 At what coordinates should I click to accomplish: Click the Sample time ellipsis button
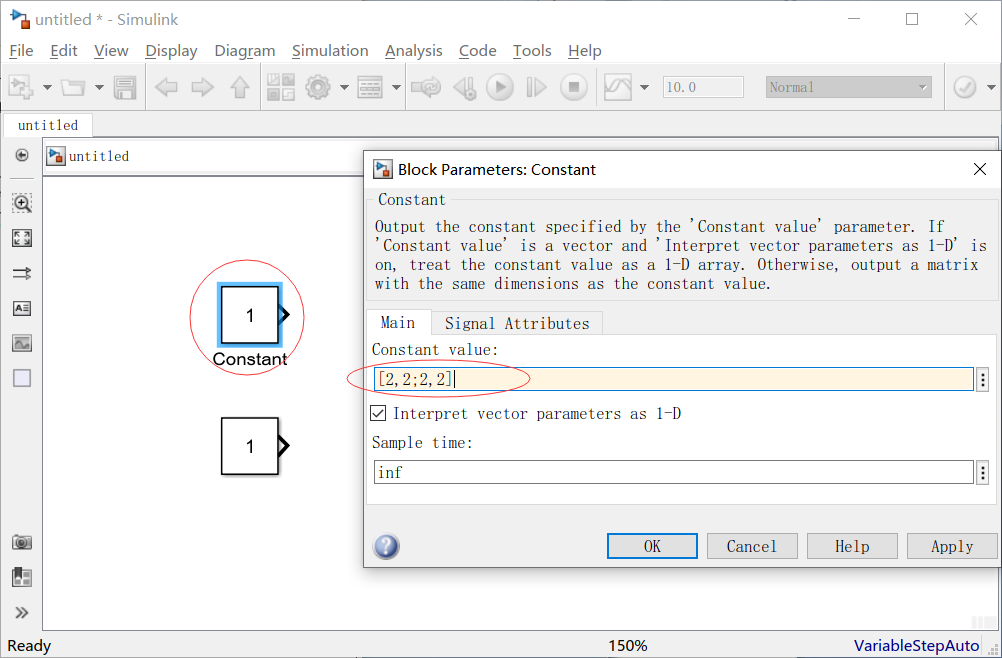(x=982, y=472)
